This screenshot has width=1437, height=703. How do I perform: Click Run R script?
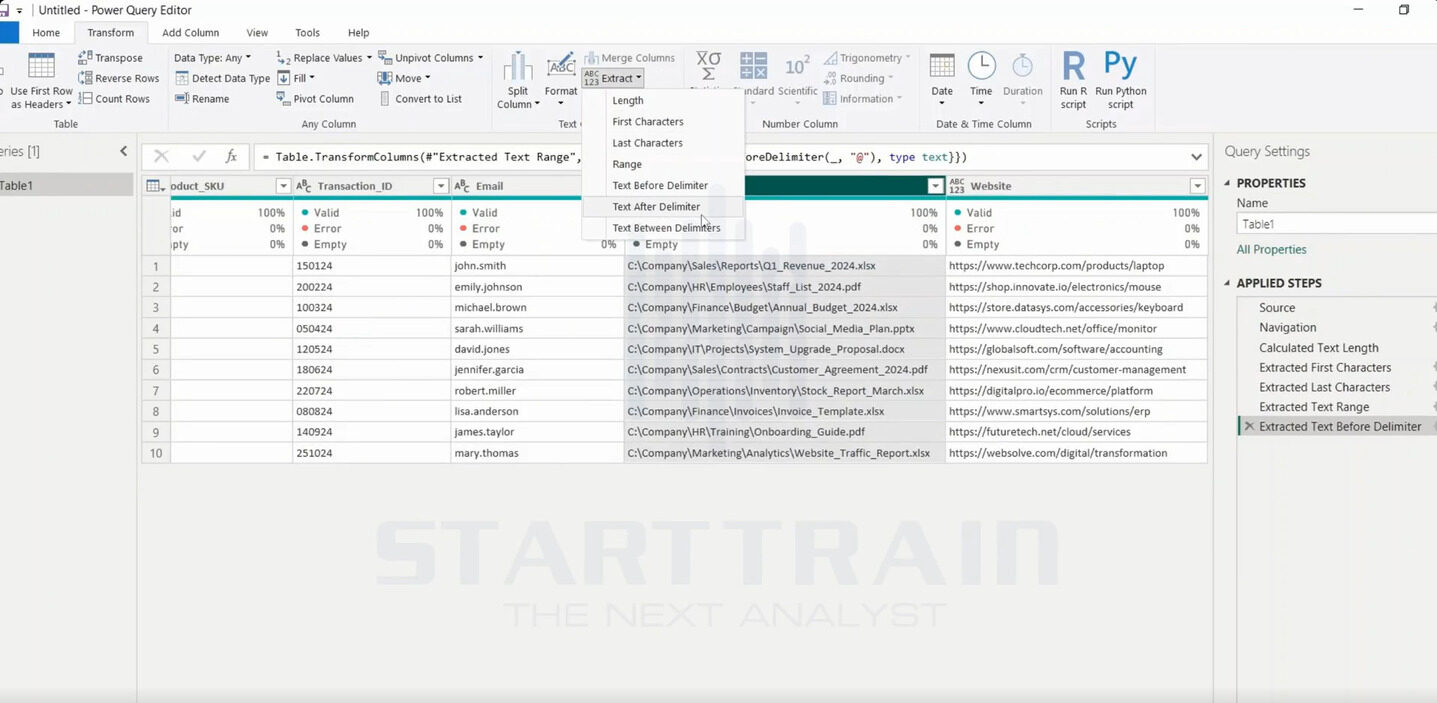pyautogui.click(x=1073, y=80)
